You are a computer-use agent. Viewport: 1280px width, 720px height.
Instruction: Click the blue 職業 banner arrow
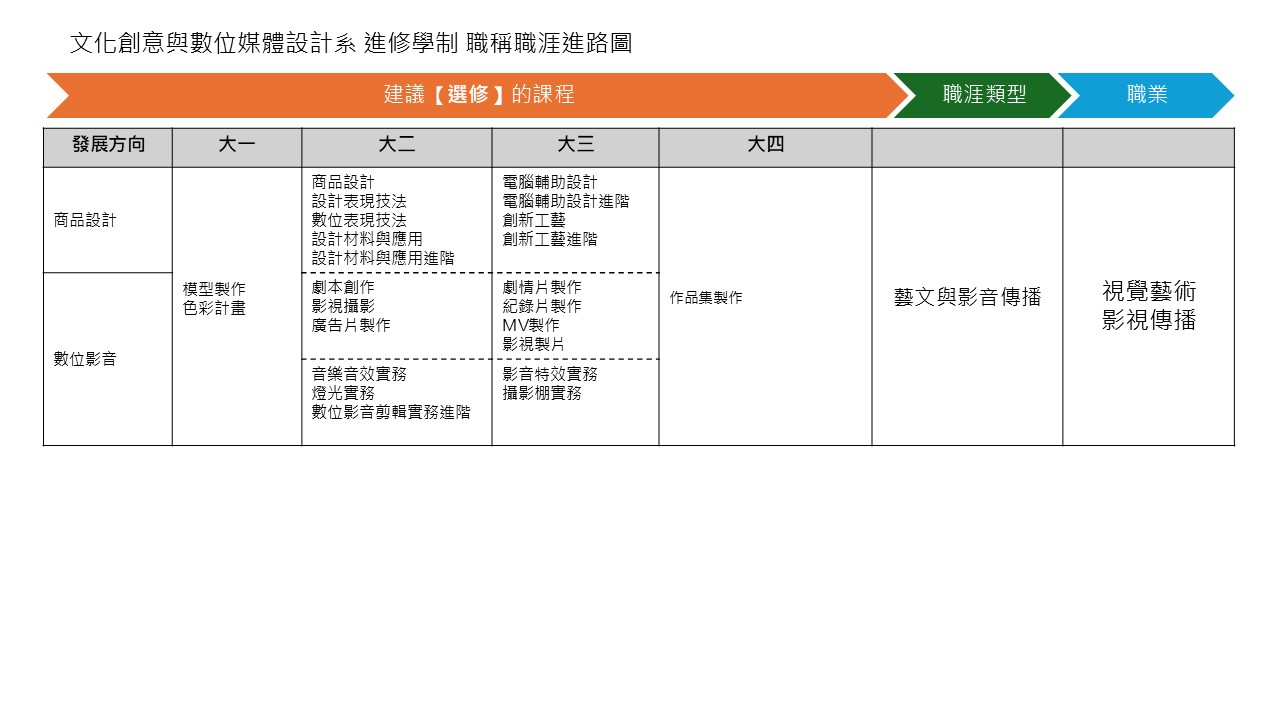pyautogui.click(x=1145, y=96)
